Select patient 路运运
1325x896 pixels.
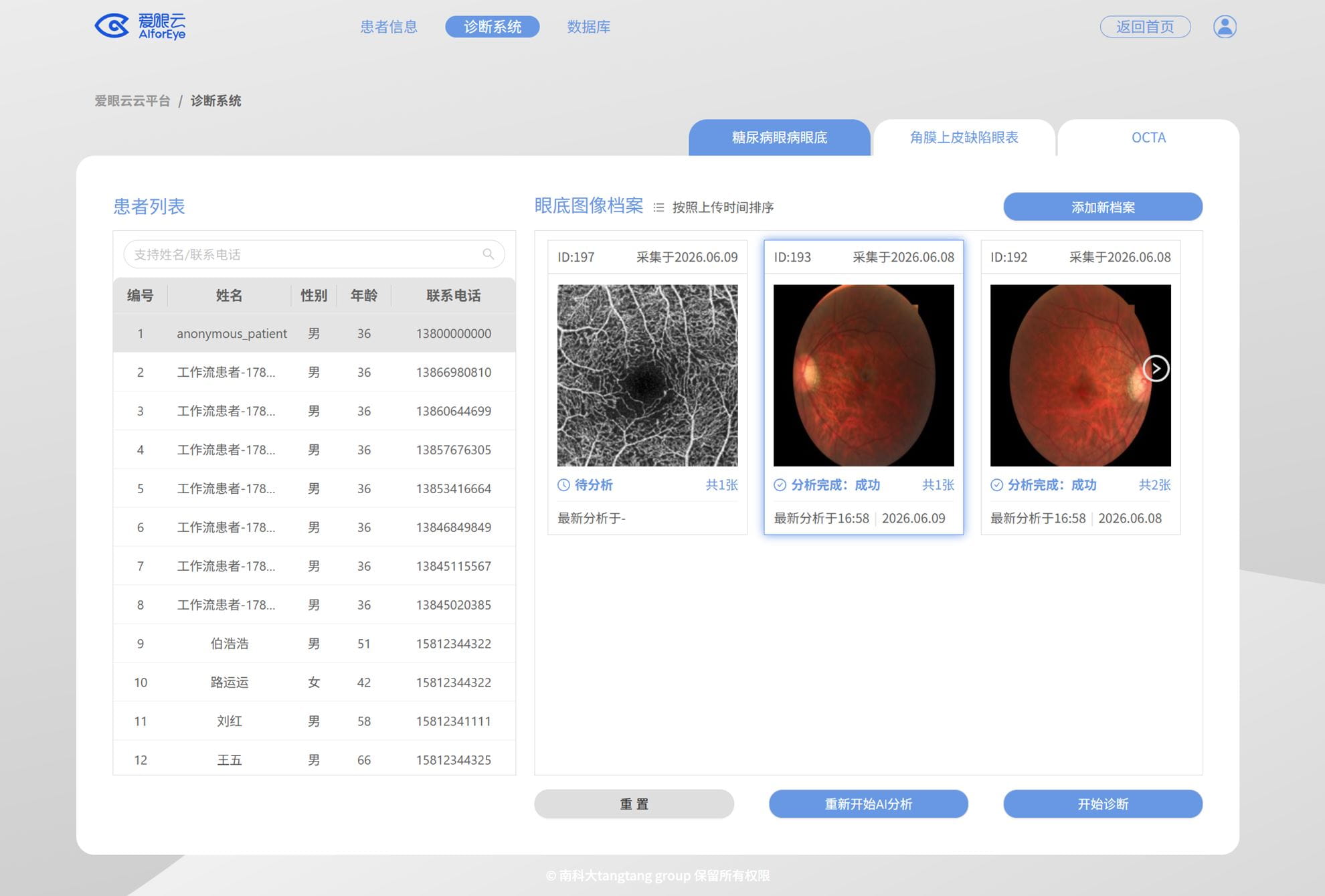[x=315, y=683]
